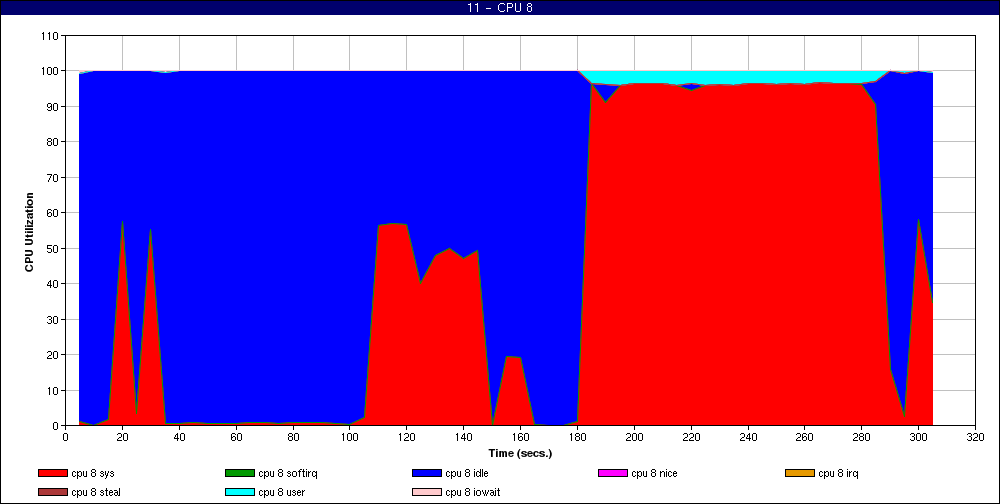This screenshot has width=1000, height=504.
Task: Click the 20 tick on x-axis
Action: [x=122, y=437]
